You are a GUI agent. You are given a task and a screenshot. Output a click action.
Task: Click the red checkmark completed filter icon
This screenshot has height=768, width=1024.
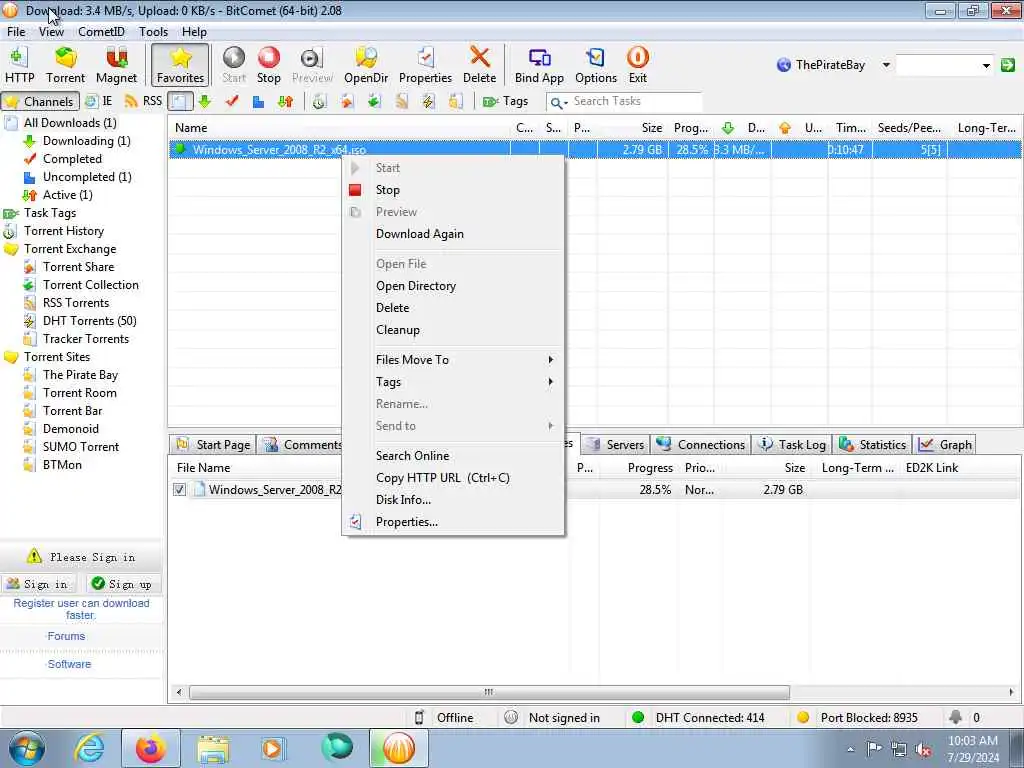[x=231, y=101]
